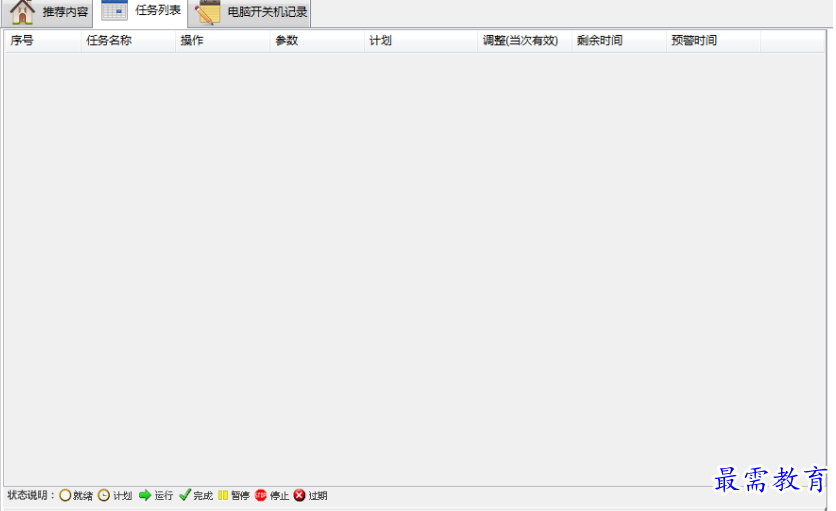Click the 计划 column header

[421, 41]
